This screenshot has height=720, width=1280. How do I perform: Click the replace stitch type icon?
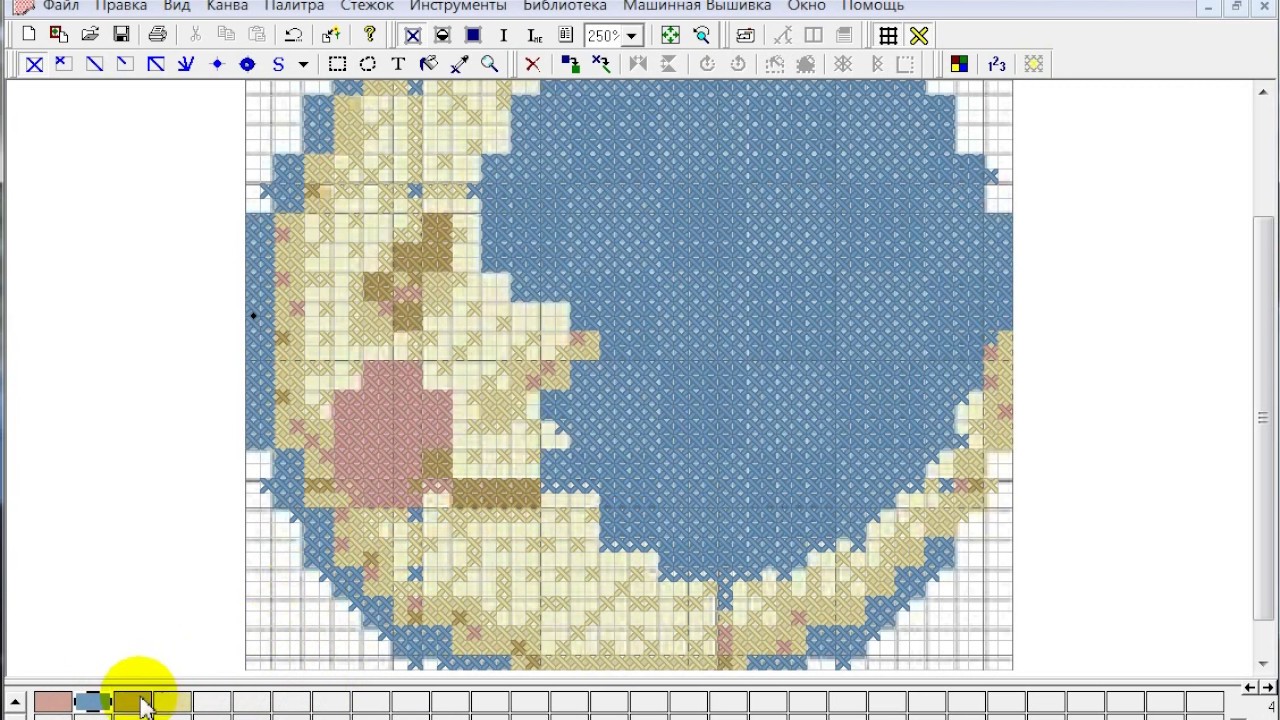(601, 64)
